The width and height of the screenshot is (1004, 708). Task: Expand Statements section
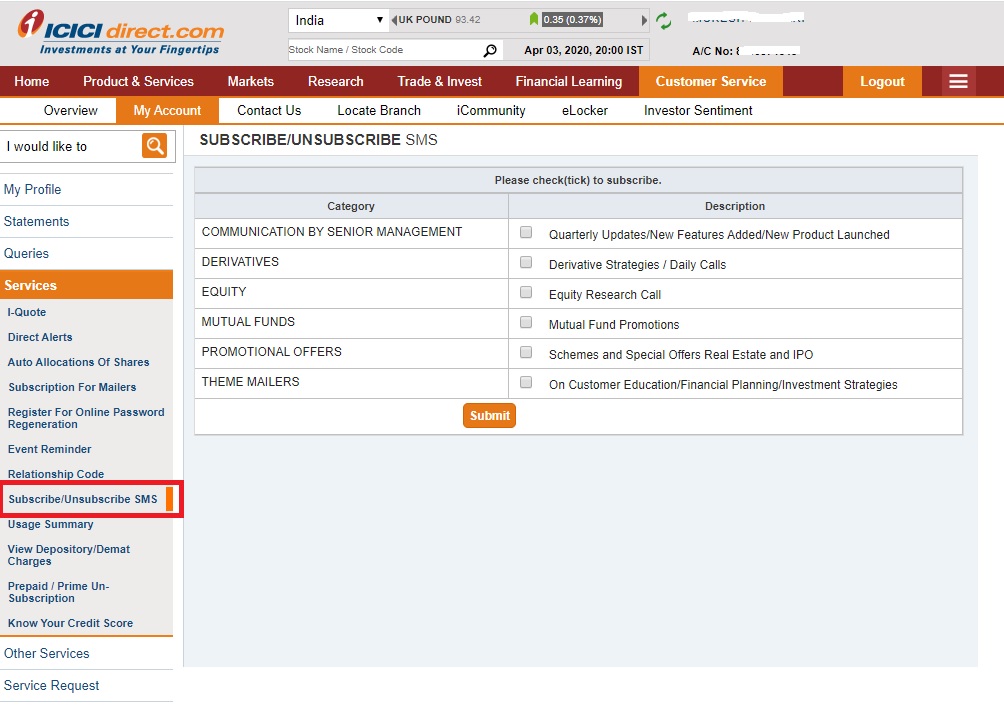(x=86, y=221)
